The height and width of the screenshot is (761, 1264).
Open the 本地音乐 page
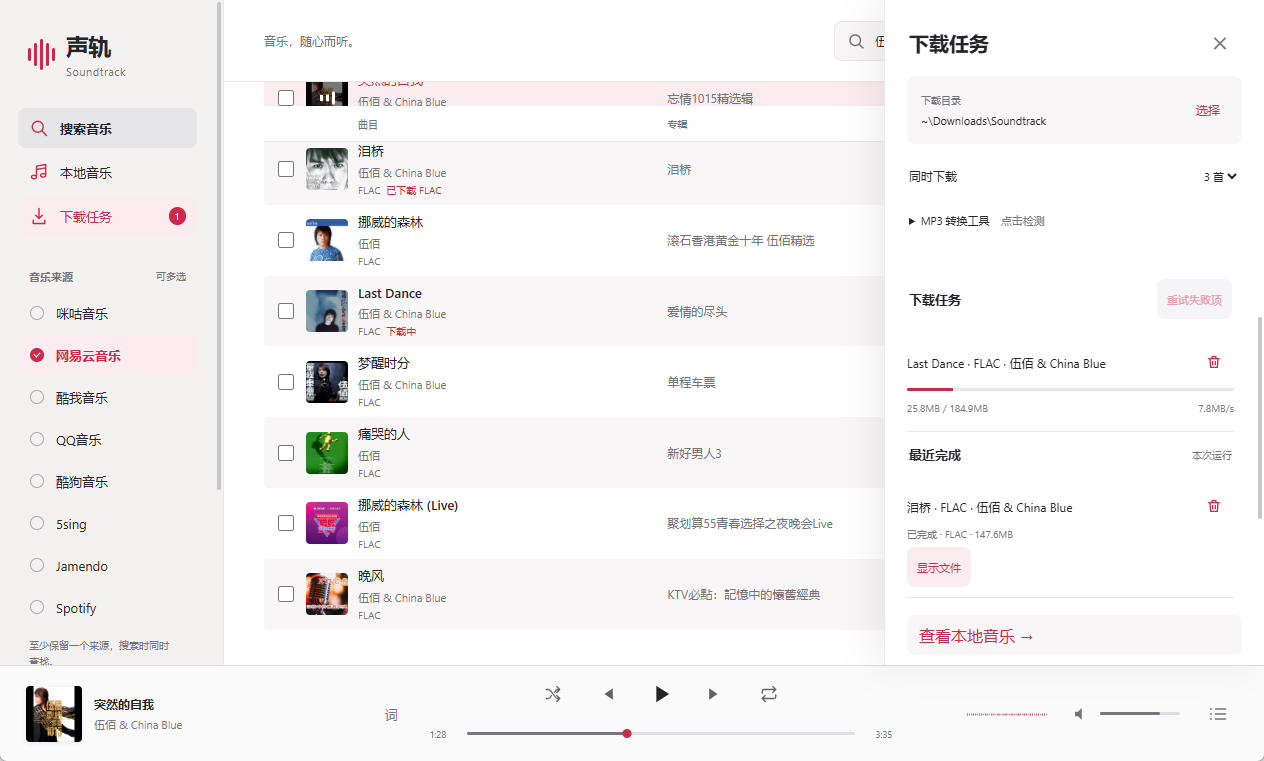click(x=107, y=172)
